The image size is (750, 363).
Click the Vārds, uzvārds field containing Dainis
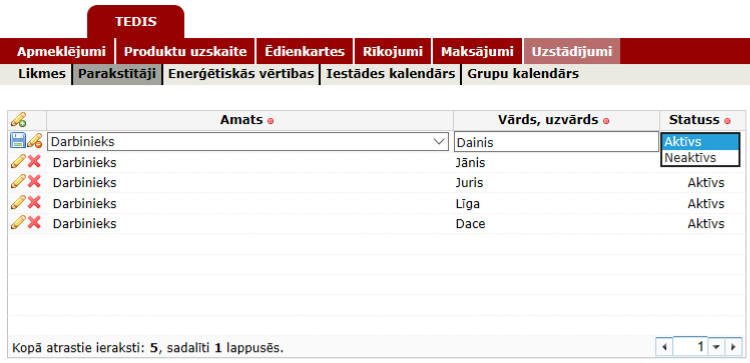(556, 142)
